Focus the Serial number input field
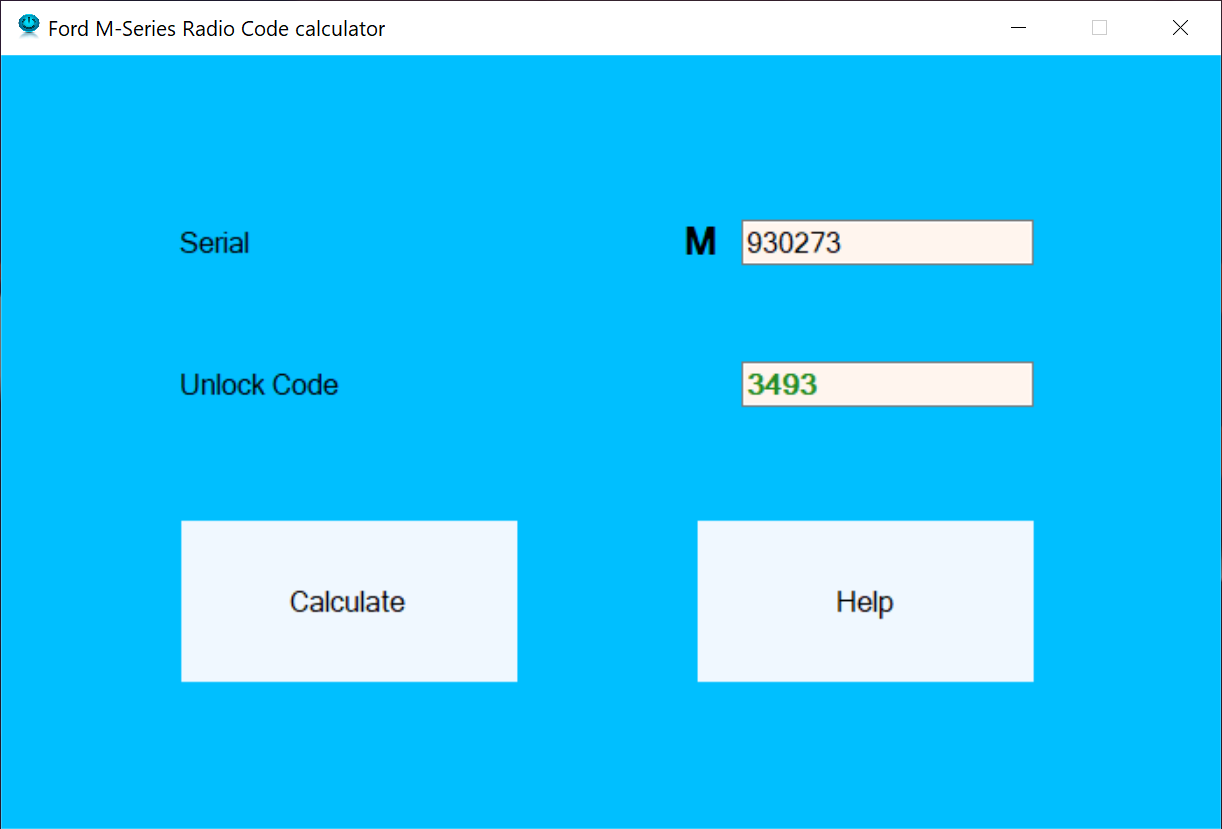This screenshot has width=1222, height=829. click(887, 242)
